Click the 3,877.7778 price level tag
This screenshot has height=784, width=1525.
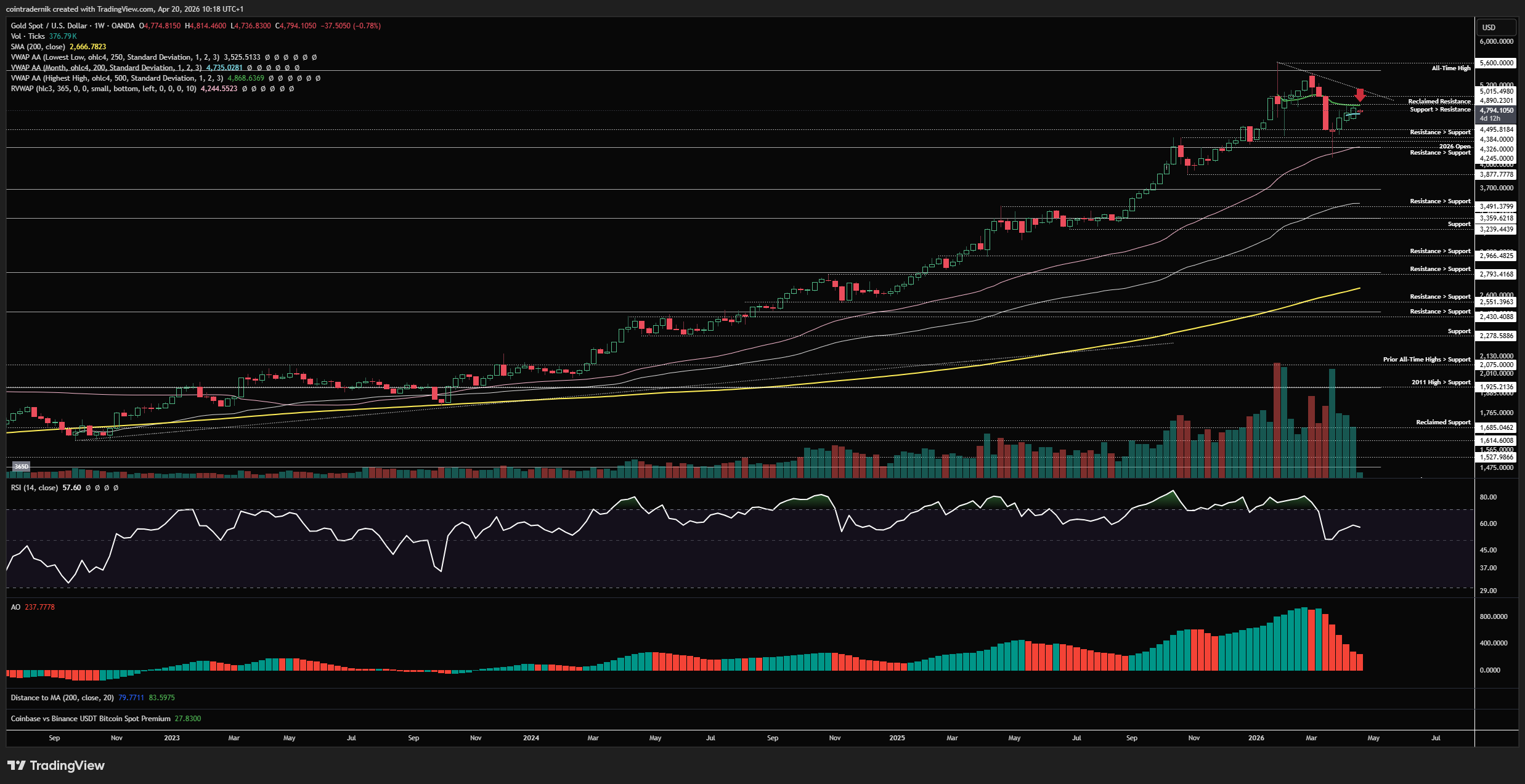tap(1496, 174)
